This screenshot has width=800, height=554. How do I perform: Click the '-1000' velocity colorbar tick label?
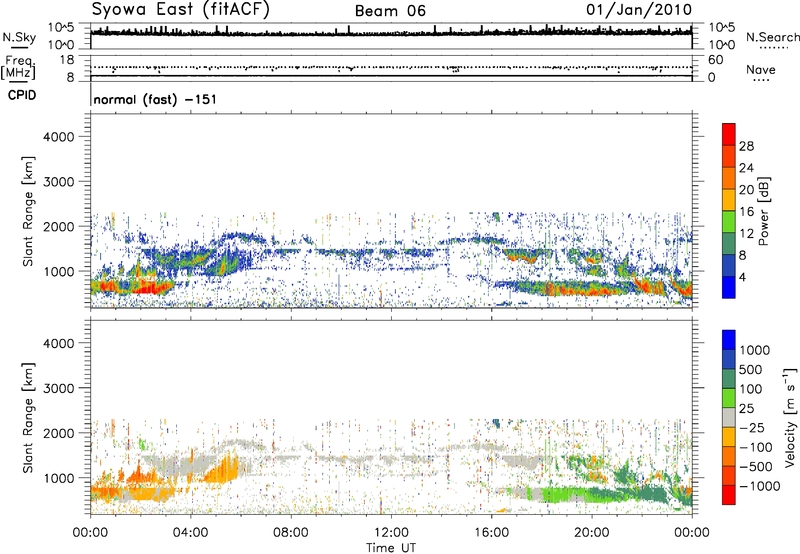[x=760, y=486]
